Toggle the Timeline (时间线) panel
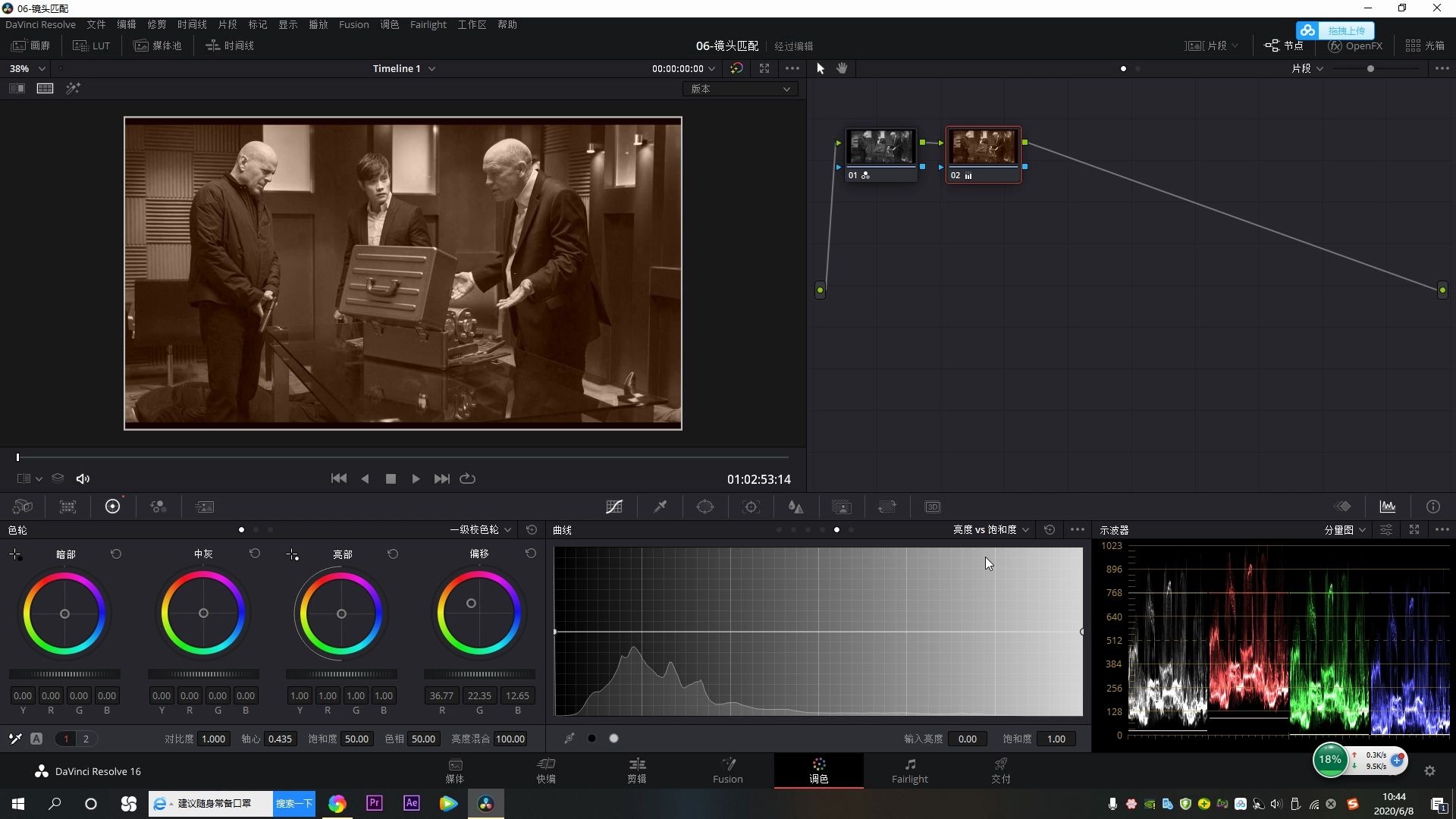Image resolution: width=1456 pixels, height=819 pixels. [x=230, y=45]
